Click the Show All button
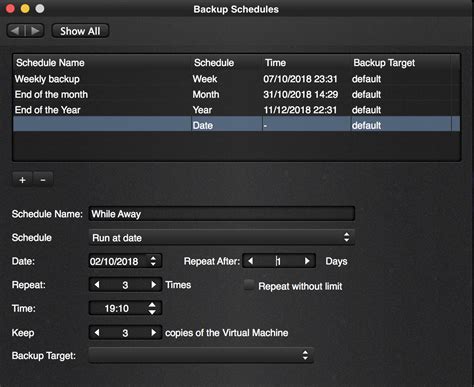 [x=80, y=31]
